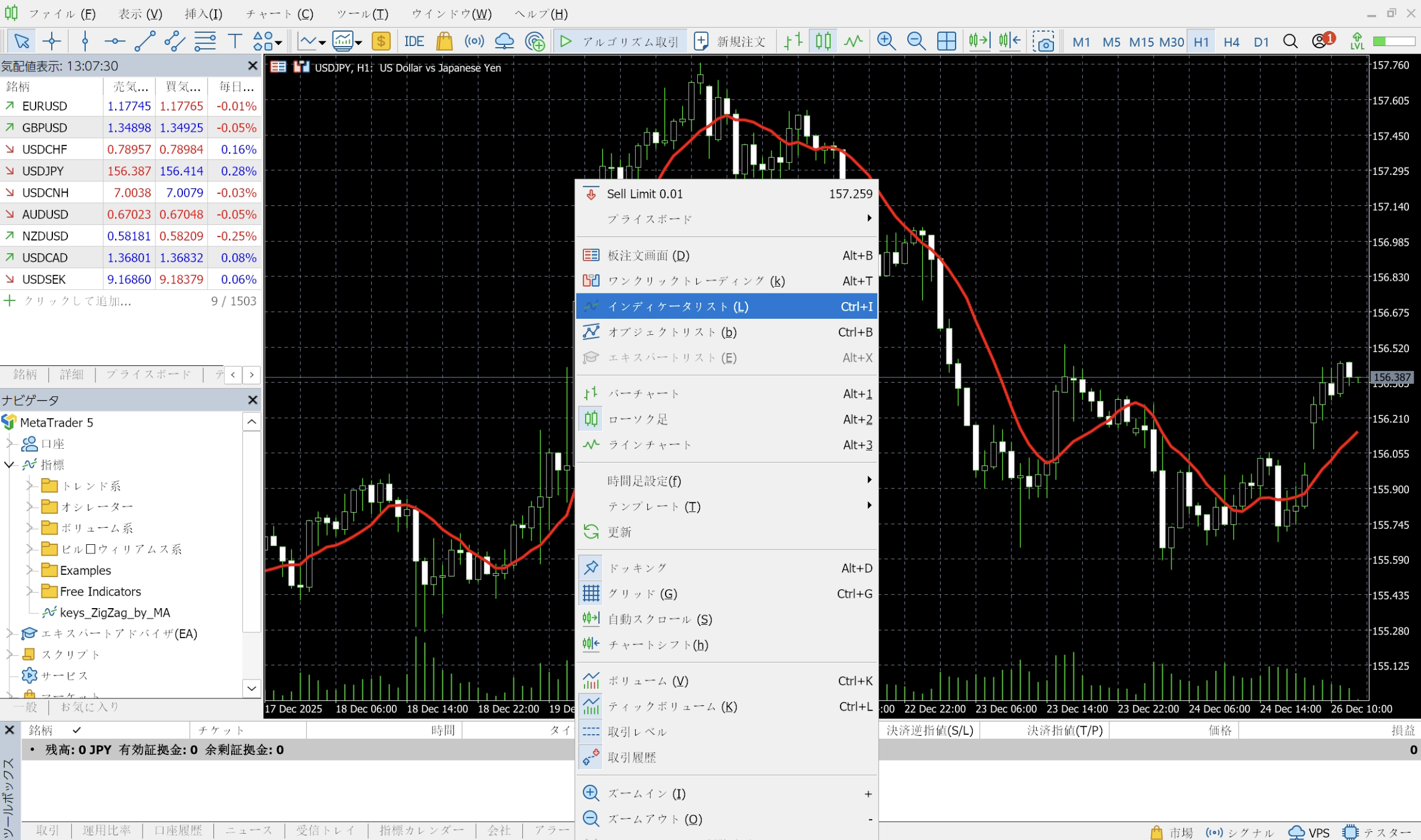Open the search magnifier in toolbar
The height and width of the screenshot is (840, 1421).
point(1290,41)
